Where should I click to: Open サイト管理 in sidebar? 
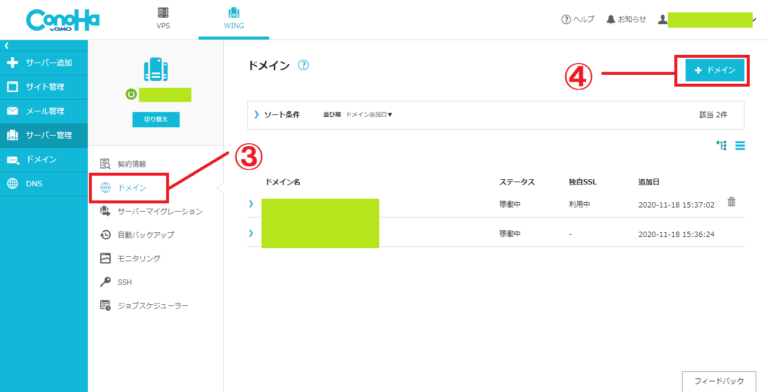(x=44, y=87)
